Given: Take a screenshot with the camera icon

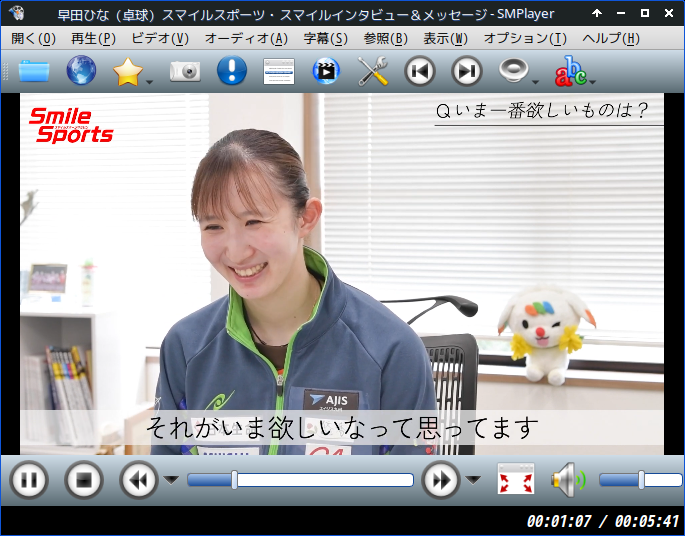Looking at the screenshot, I should pos(185,71).
